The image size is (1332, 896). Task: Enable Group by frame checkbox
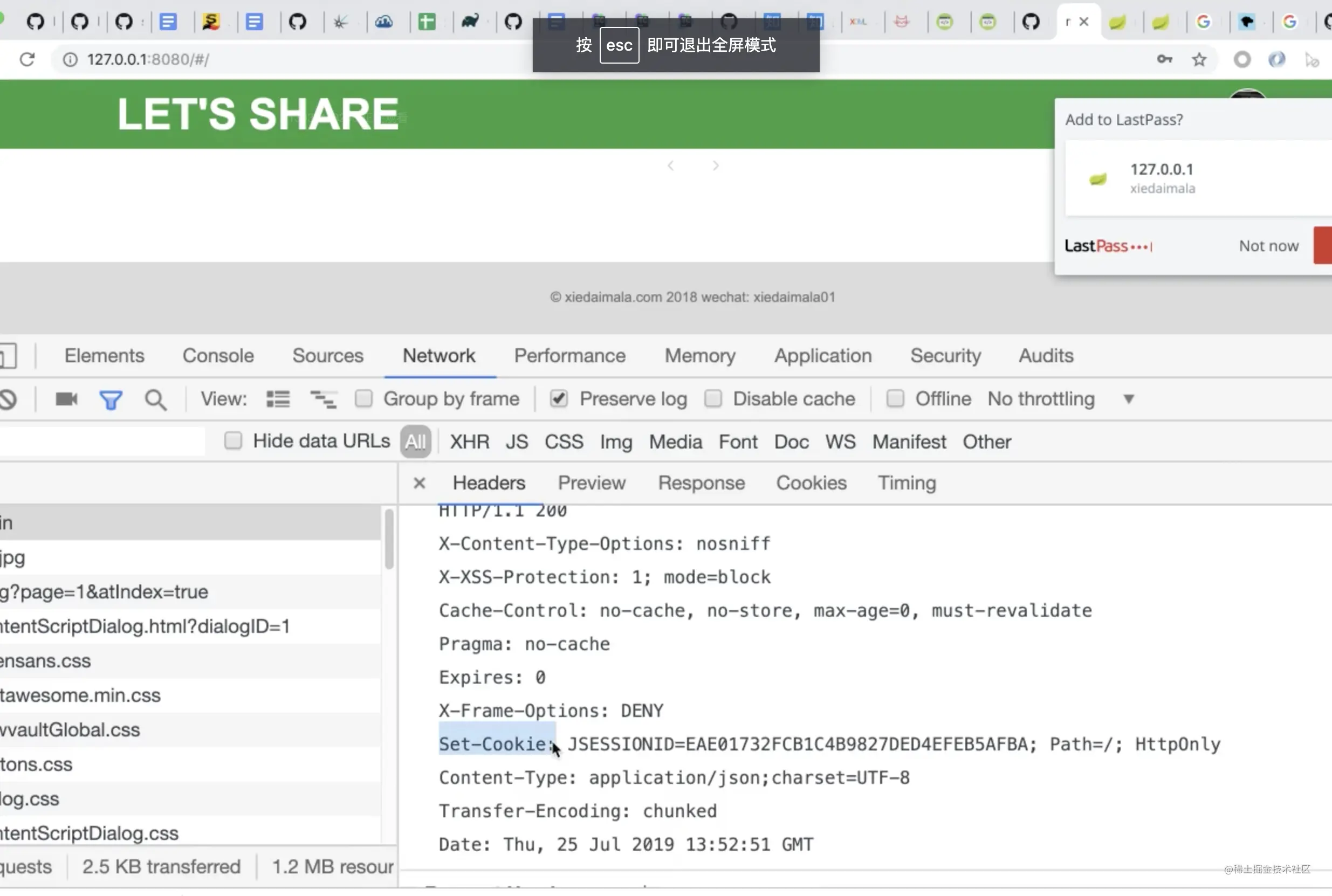point(363,398)
